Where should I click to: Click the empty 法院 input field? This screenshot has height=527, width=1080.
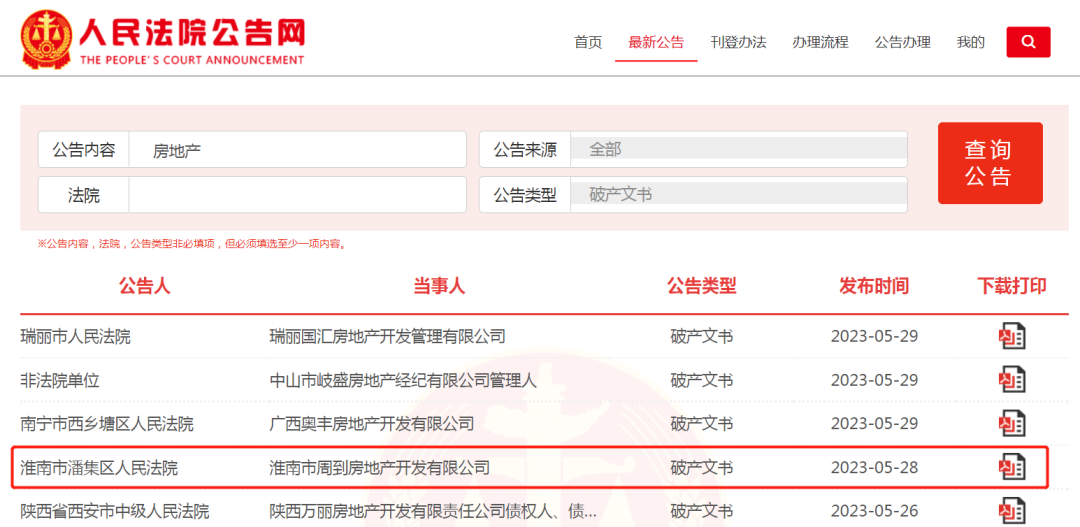[298, 195]
